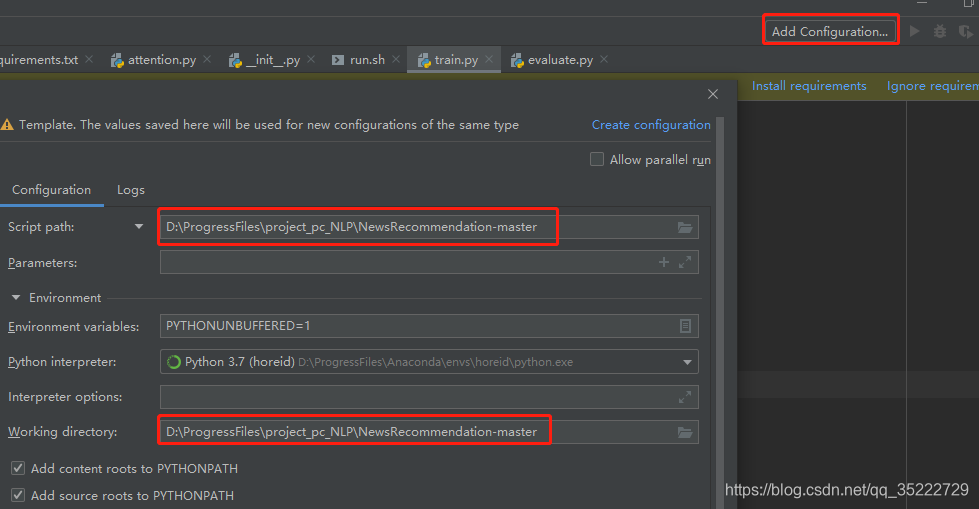Screen dimensions: 979x509
Task: Expand the Interpreter options field
Action: [685, 397]
